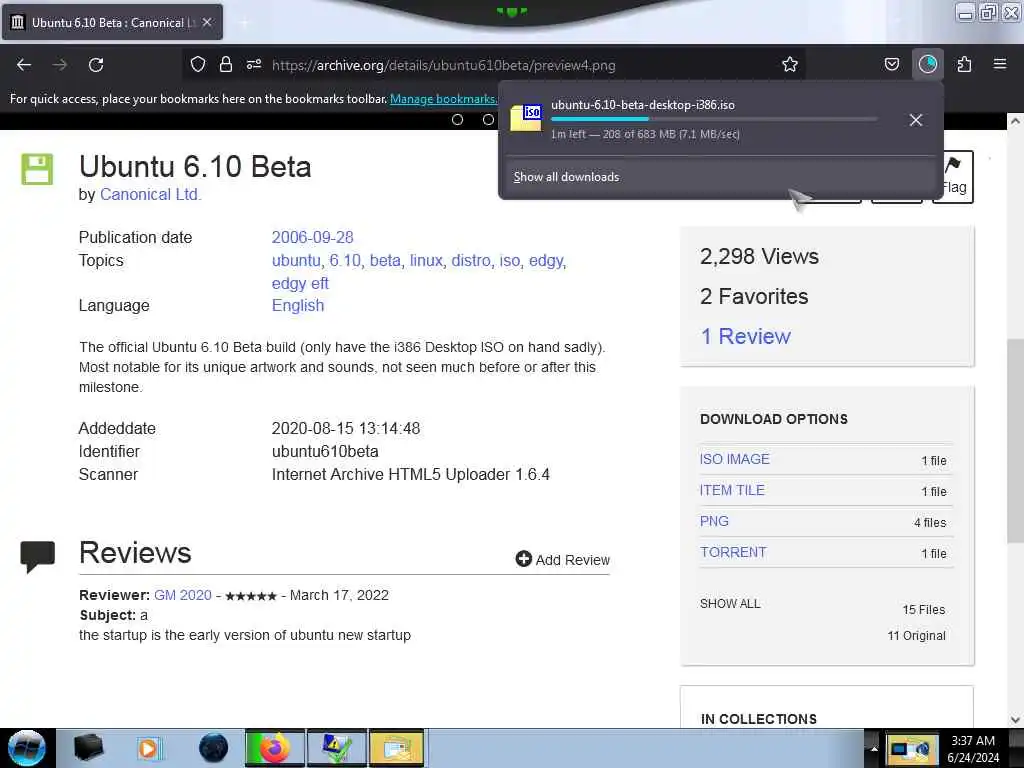Open Firefox from the taskbar

(x=274, y=748)
